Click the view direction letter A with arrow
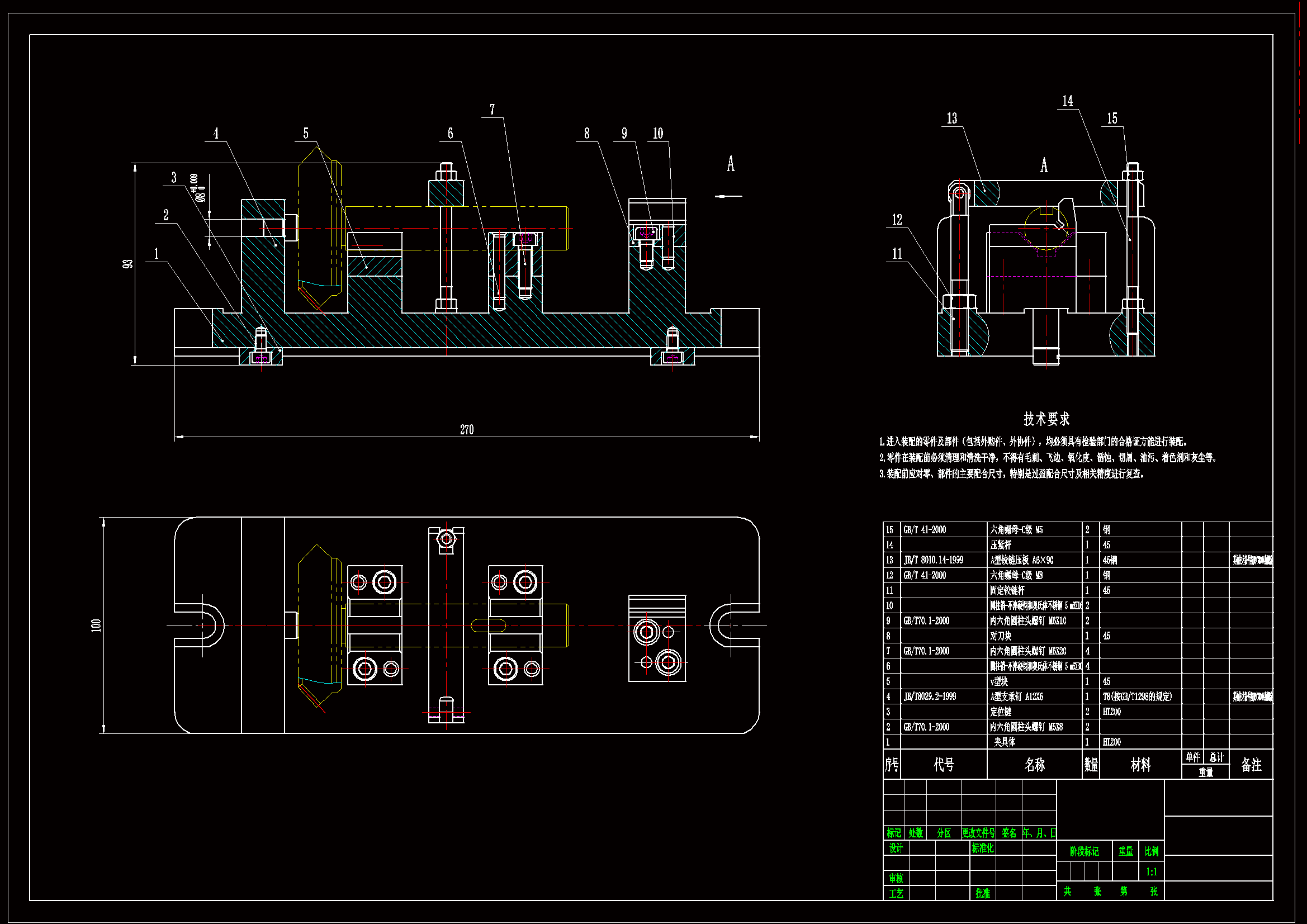Viewport: 1307px width, 924px height. (730, 165)
